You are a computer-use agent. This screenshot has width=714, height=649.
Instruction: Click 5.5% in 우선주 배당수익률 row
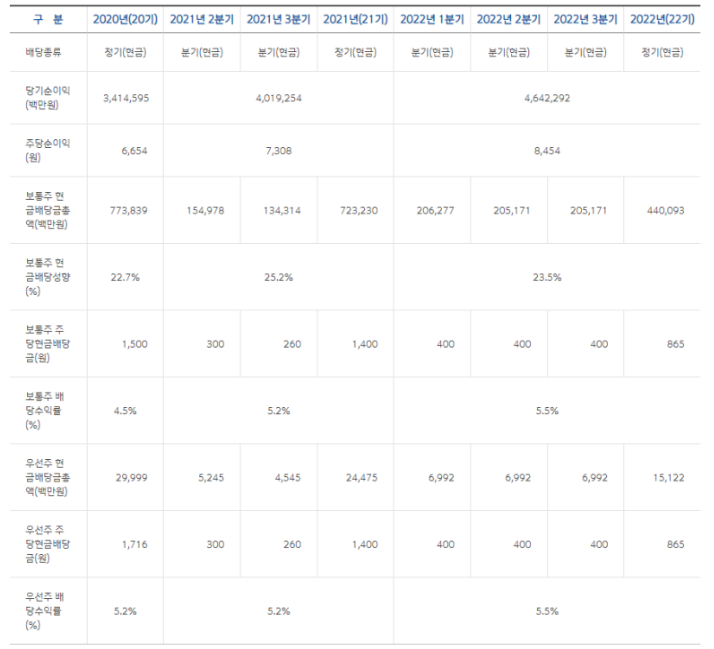click(x=547, y=611)
